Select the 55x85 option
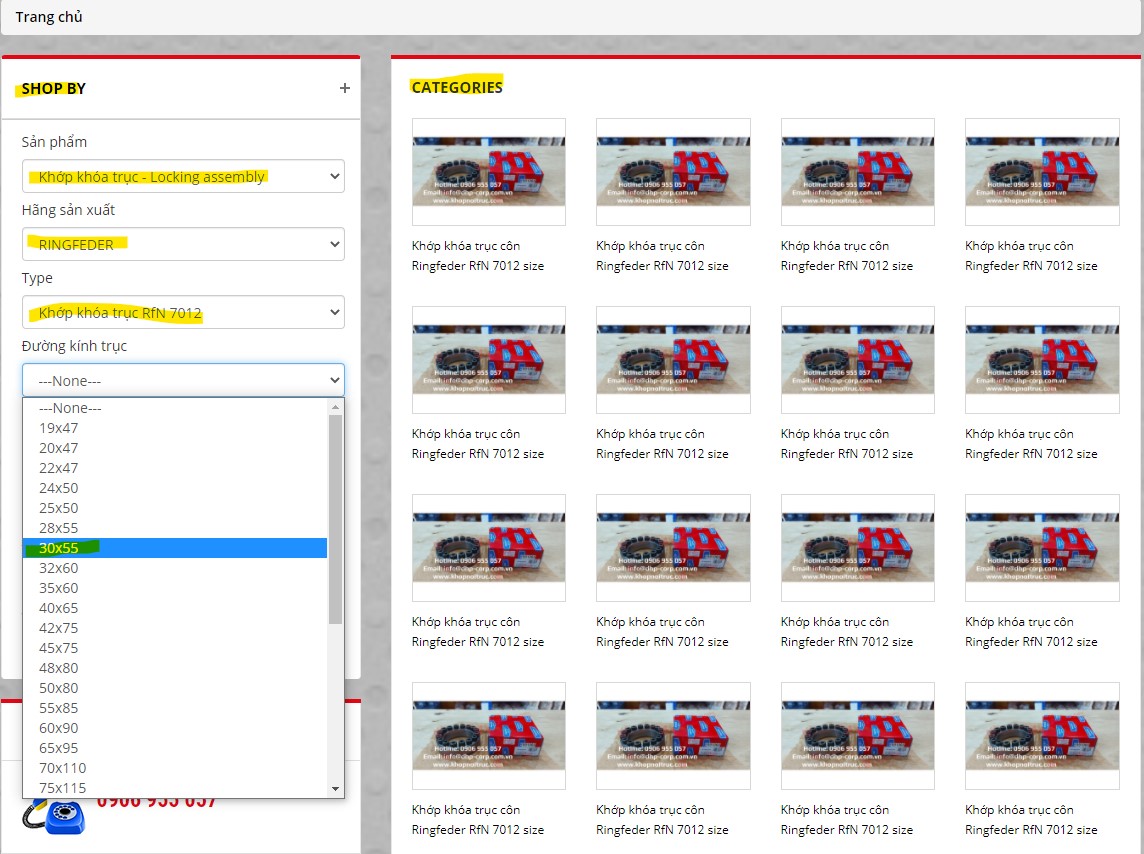Screen dimensions: 1144x854 pyautogui.click(x=175, y=708)
